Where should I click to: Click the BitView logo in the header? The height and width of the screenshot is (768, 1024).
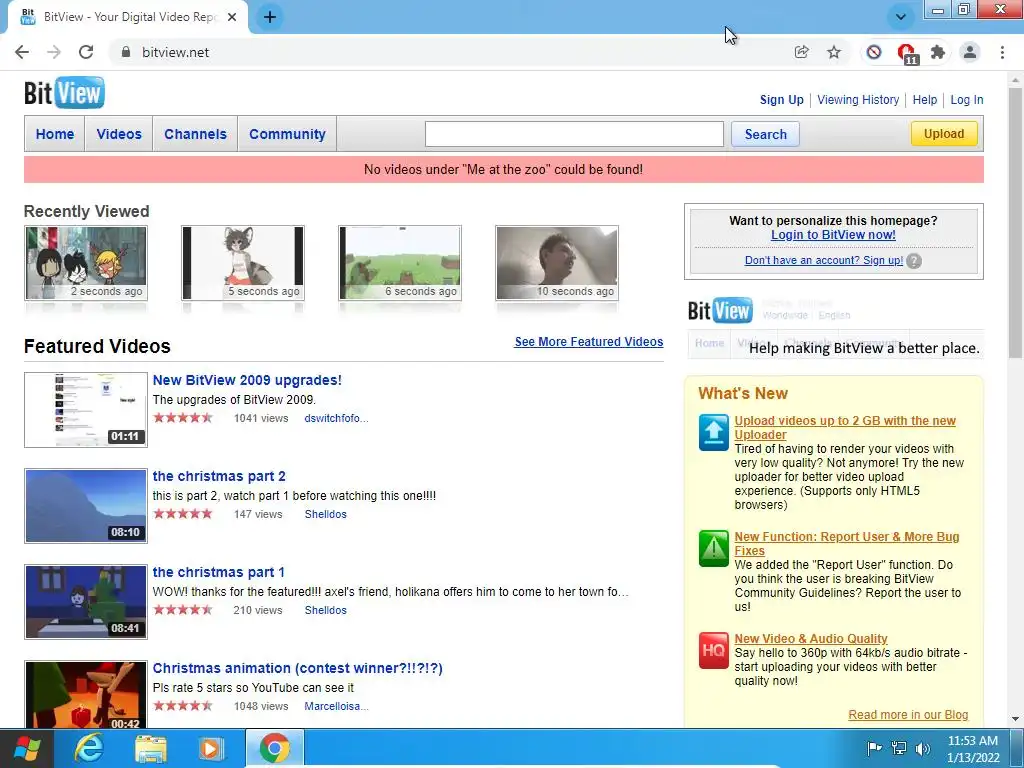pyautogui.click(x=64, y=93)
